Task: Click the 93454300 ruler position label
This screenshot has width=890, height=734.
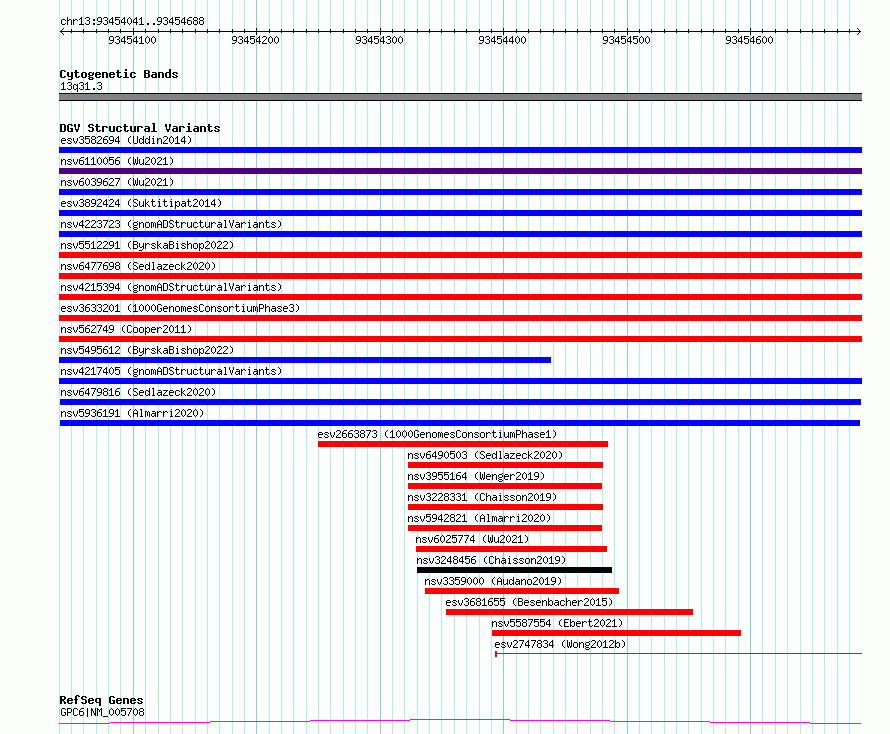Action: (379, 40)
